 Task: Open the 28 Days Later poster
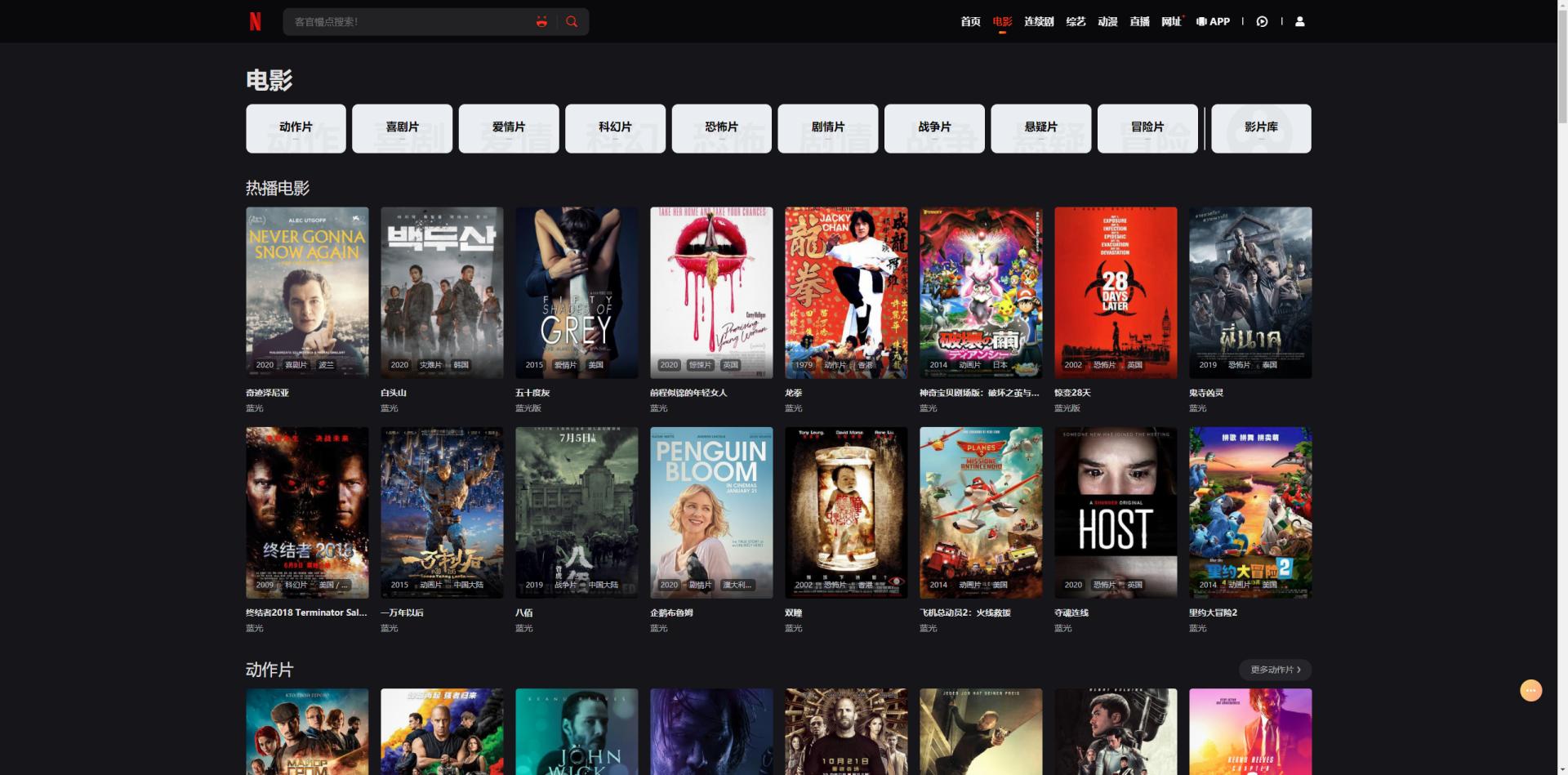[1116, 292]
